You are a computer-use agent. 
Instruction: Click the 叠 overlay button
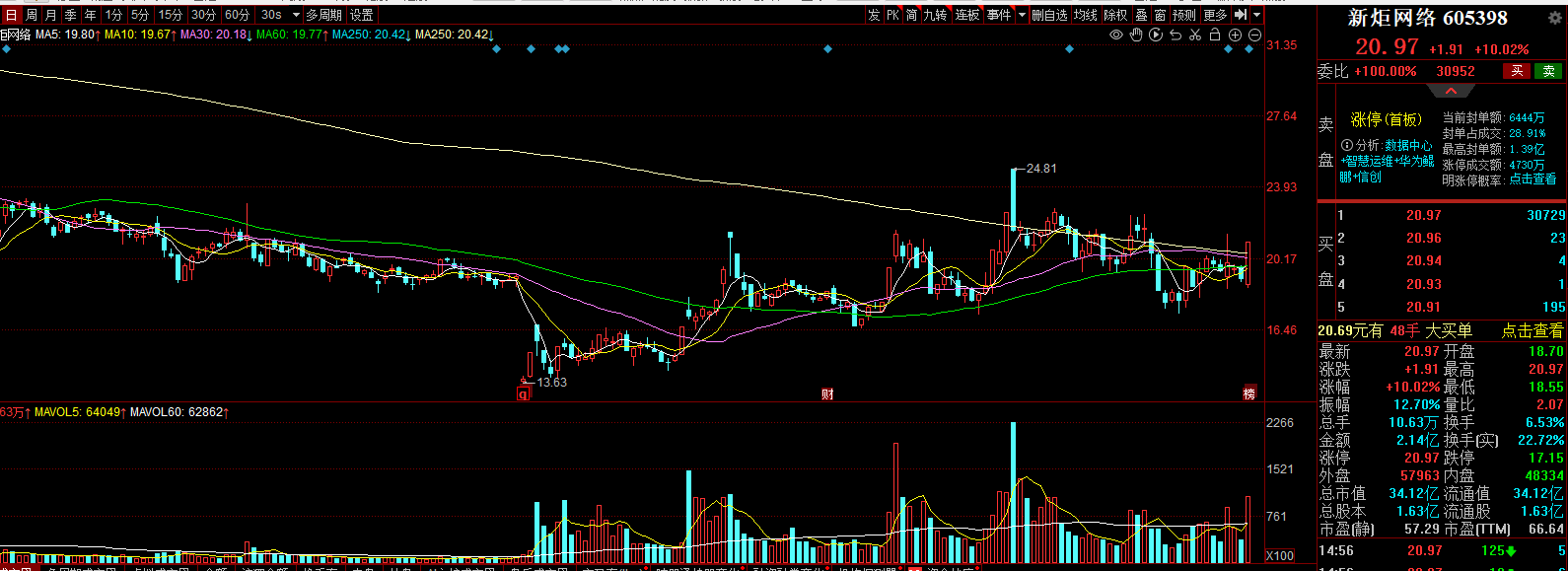coord(1141,15)
